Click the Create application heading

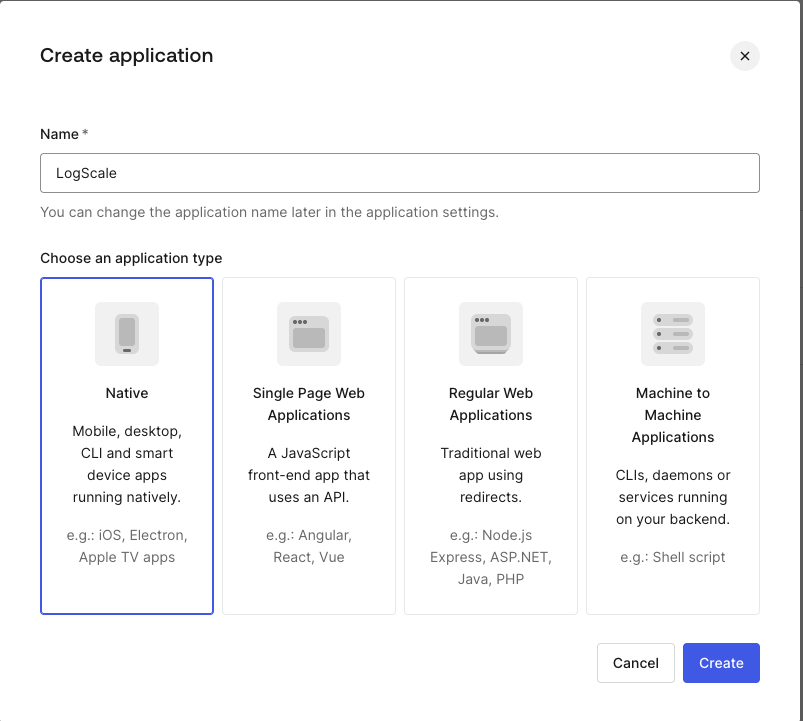pos(126,56)
